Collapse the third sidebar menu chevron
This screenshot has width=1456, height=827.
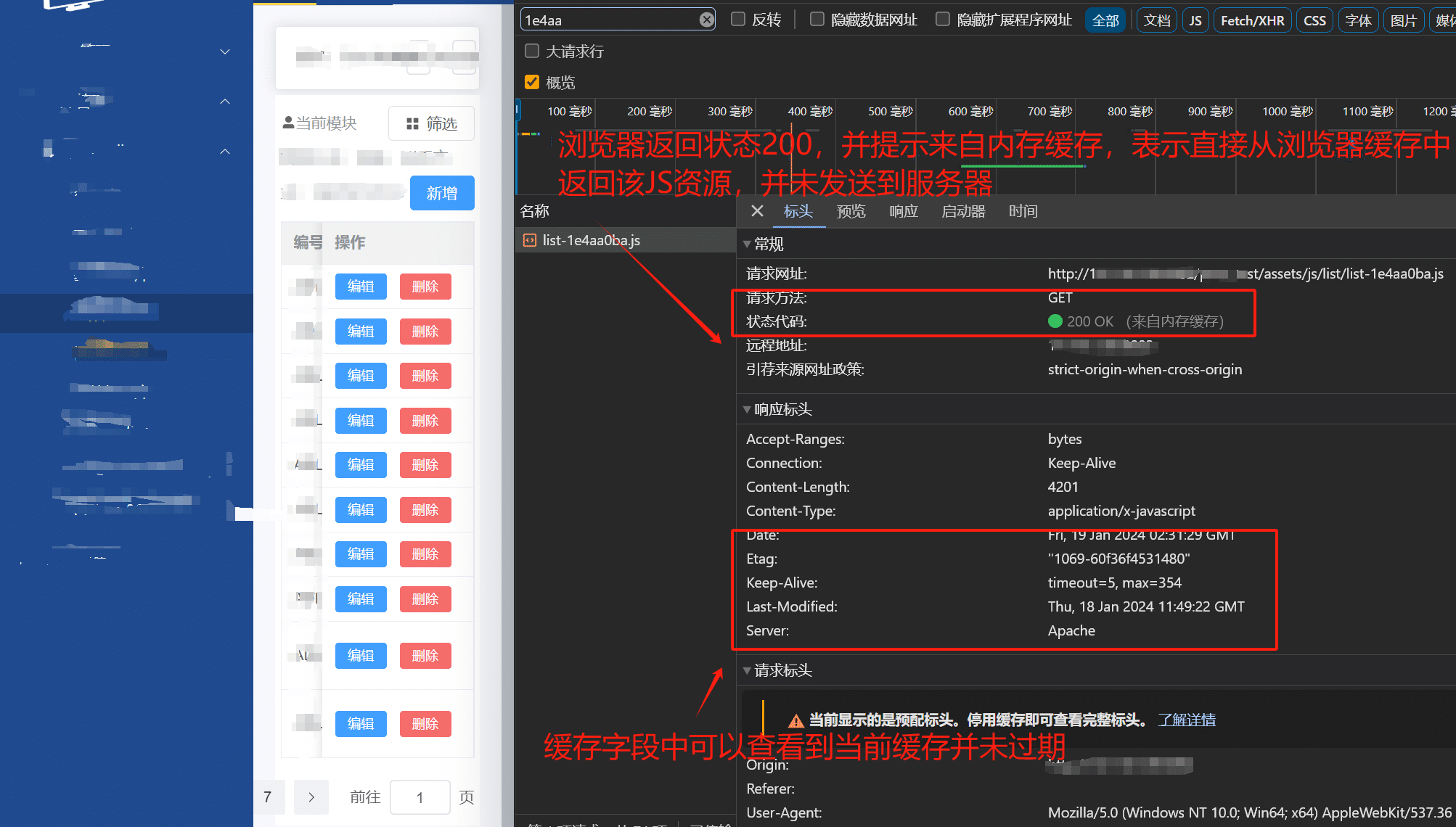(225, 151)
